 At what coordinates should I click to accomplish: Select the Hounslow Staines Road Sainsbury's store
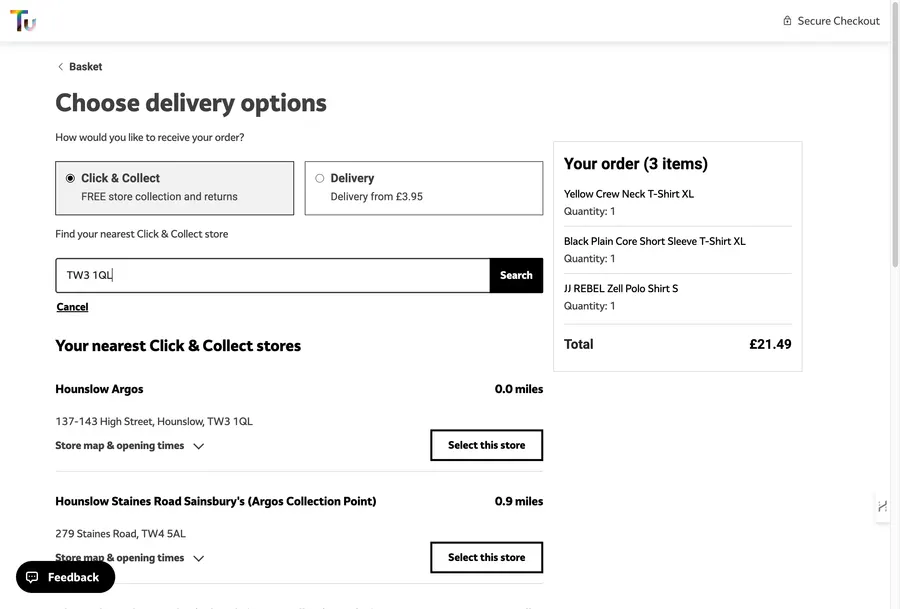(486, 557)
